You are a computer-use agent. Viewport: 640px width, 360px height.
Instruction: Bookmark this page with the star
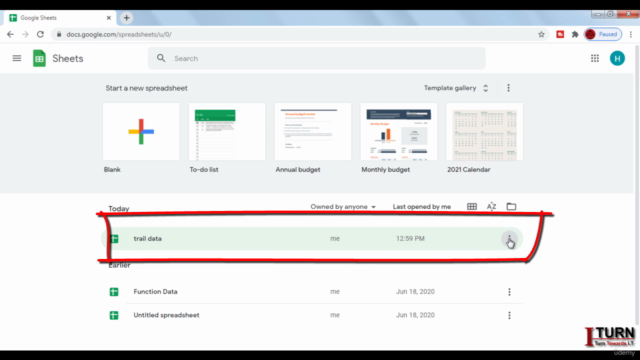coord(541,34)
